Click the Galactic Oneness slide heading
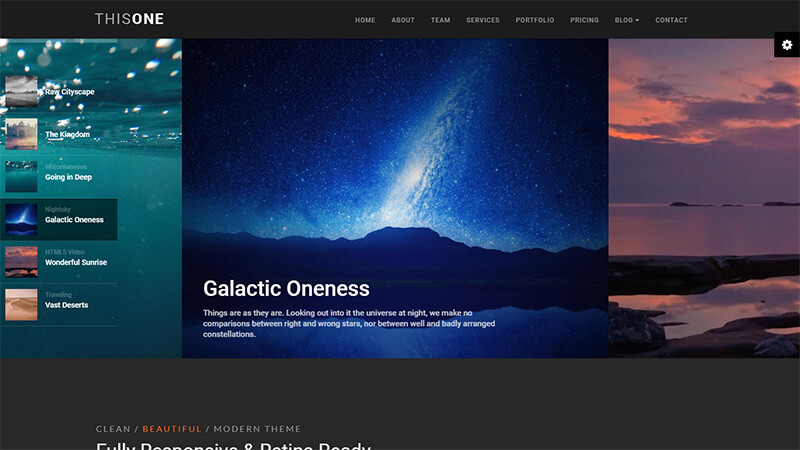Viewport: 800px width, 450px height. pos(286,289)
